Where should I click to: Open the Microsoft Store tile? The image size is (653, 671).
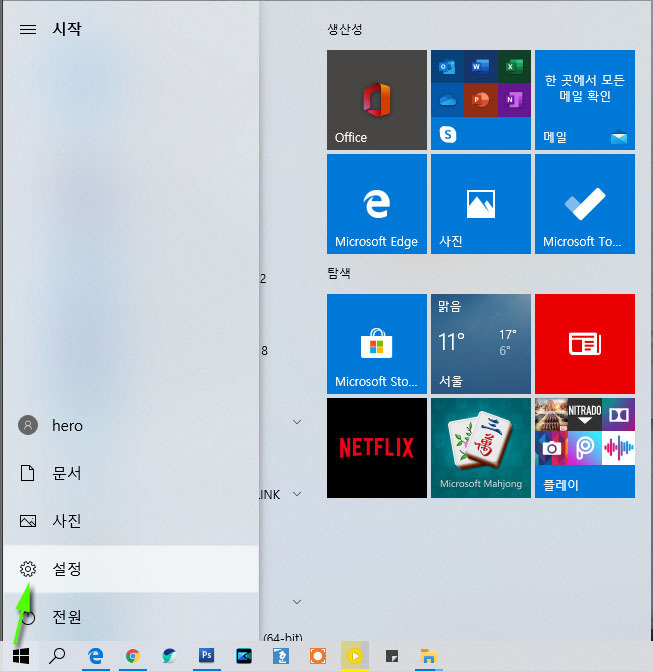377,344
